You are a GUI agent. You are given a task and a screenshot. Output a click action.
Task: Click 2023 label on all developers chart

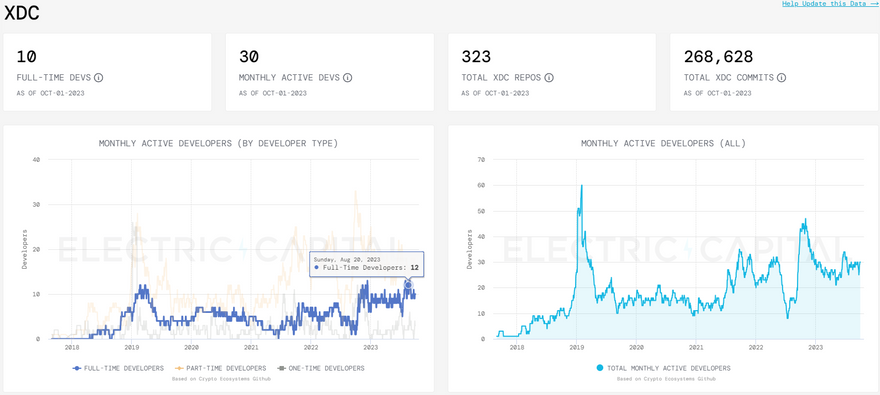[x=815, y=348]
